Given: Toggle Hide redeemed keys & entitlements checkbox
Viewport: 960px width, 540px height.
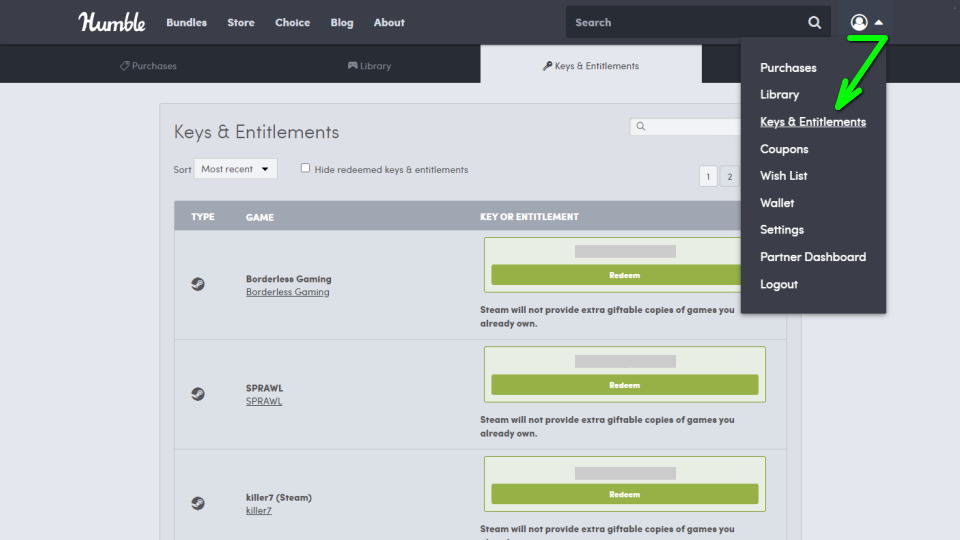Looking at the screenshot, I should pos(305,168).
